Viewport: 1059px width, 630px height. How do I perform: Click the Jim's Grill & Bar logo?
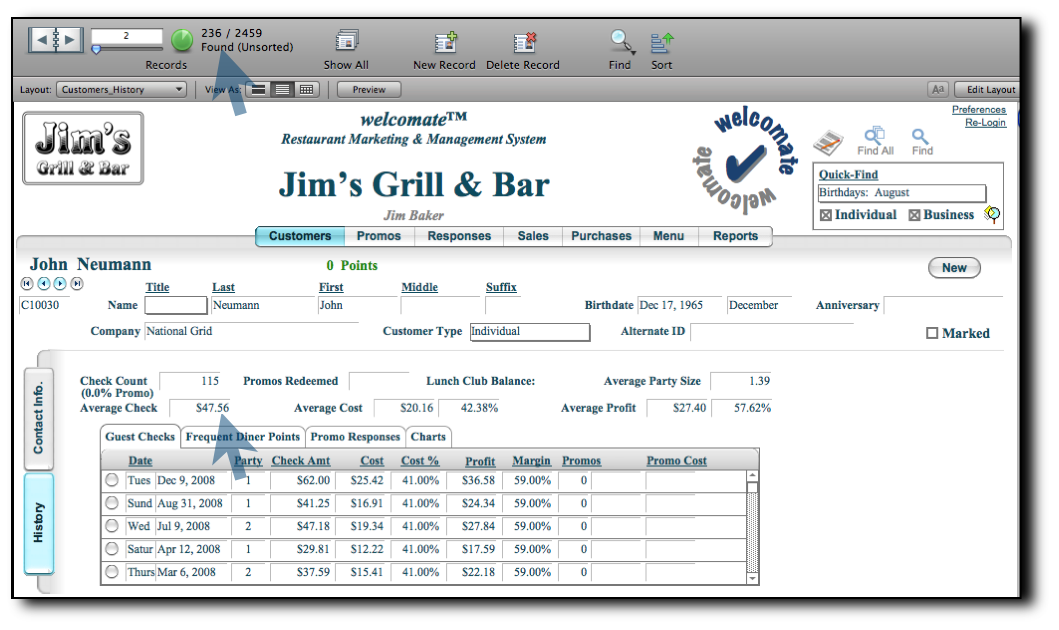[x=83, y=149]
